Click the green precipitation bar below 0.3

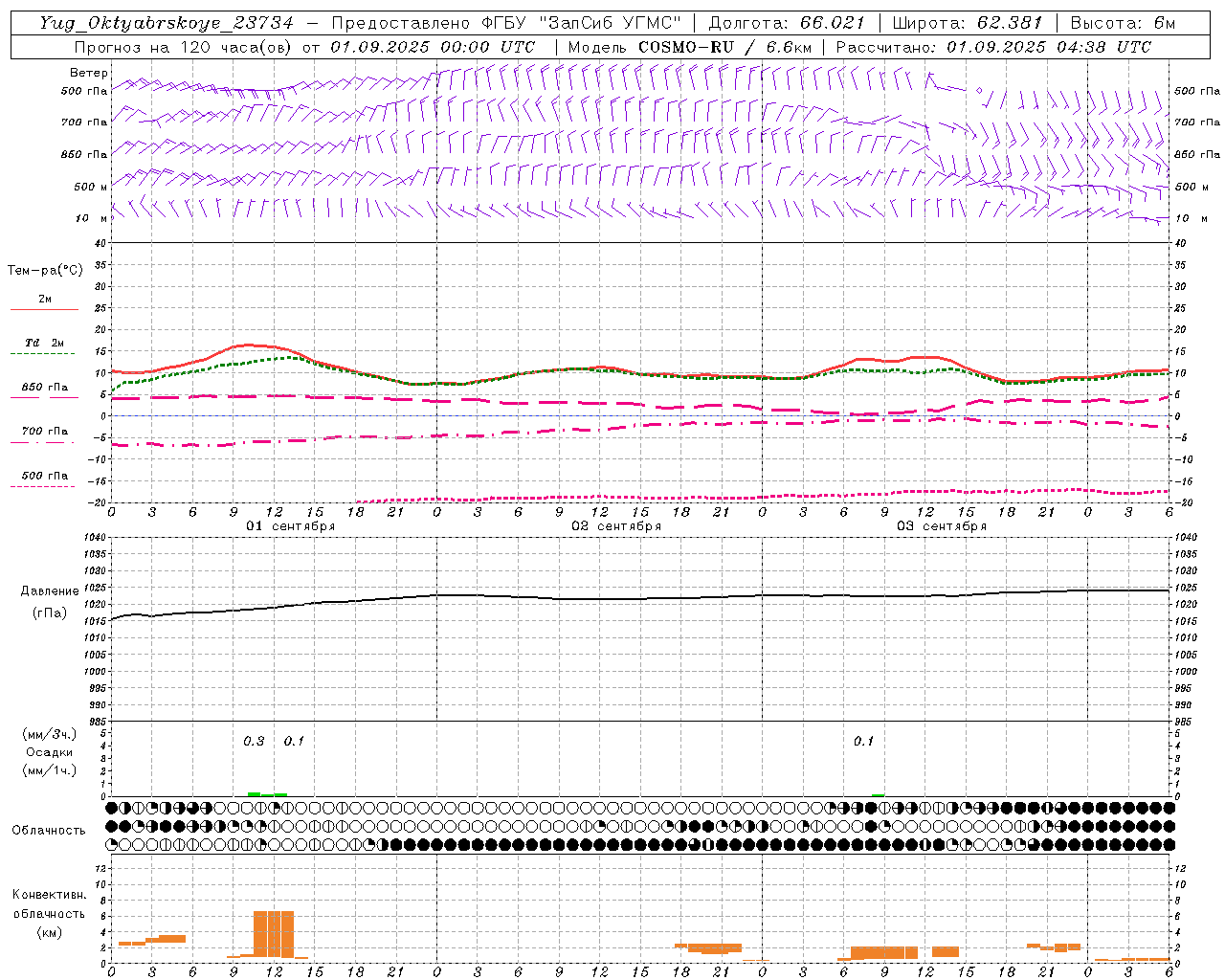click(255, 794)
